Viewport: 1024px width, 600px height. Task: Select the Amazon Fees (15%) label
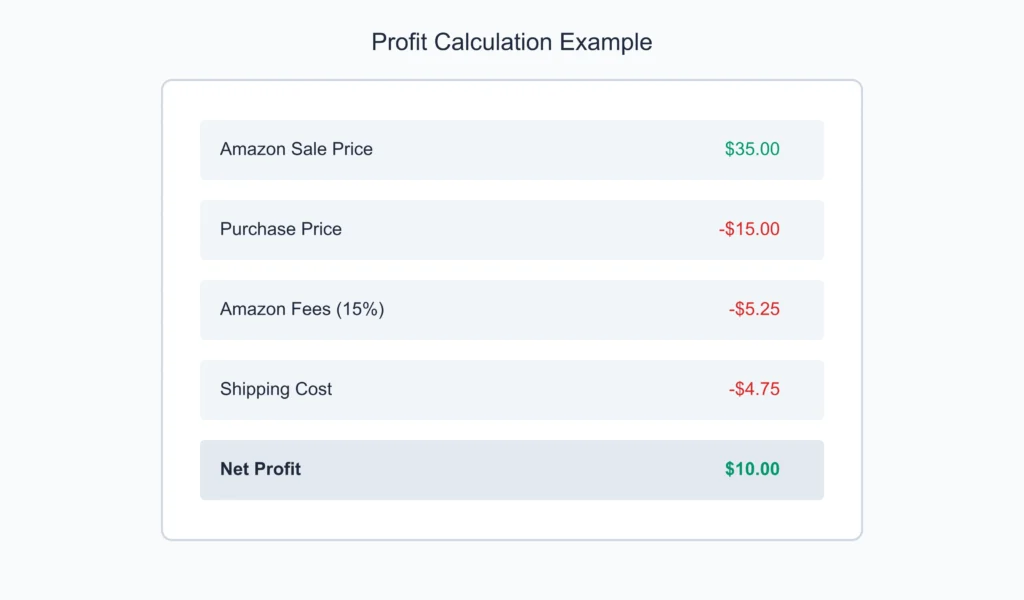302,309
